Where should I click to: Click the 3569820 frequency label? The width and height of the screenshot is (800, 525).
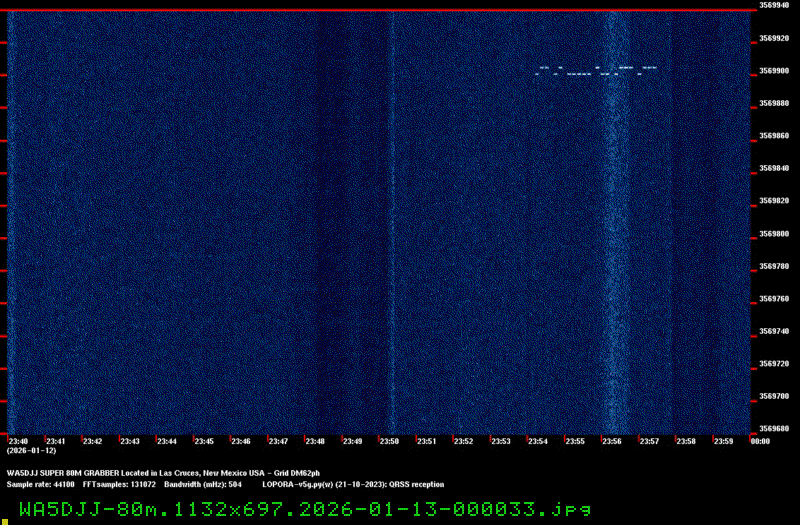774,201
